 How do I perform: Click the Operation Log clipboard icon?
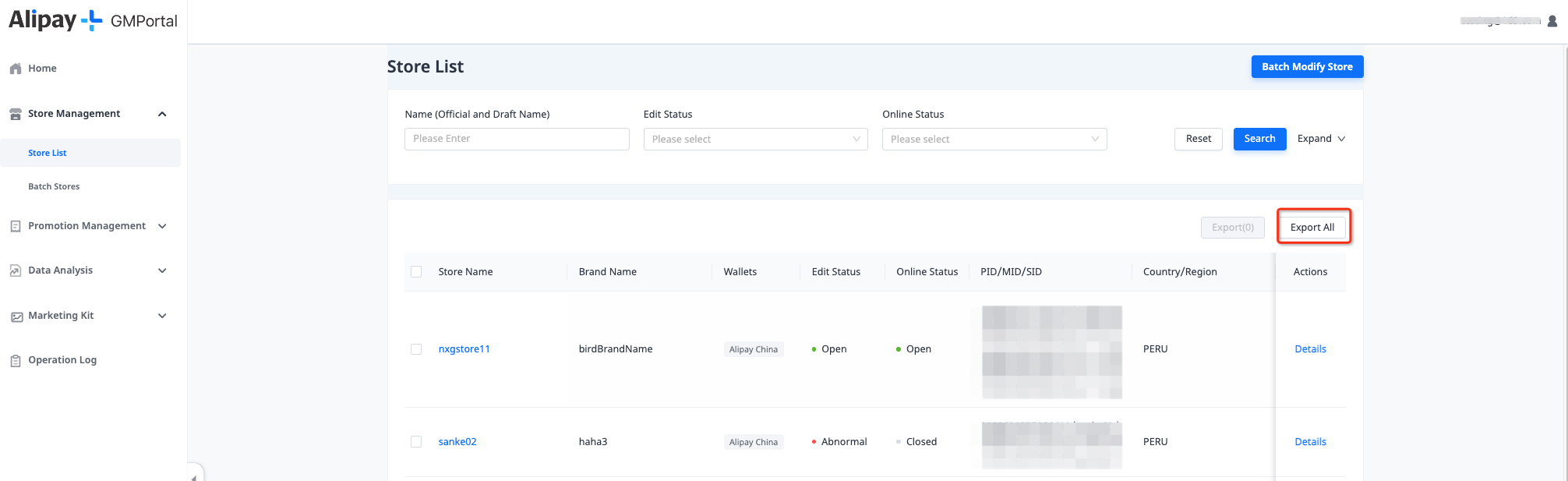(15, 360)
